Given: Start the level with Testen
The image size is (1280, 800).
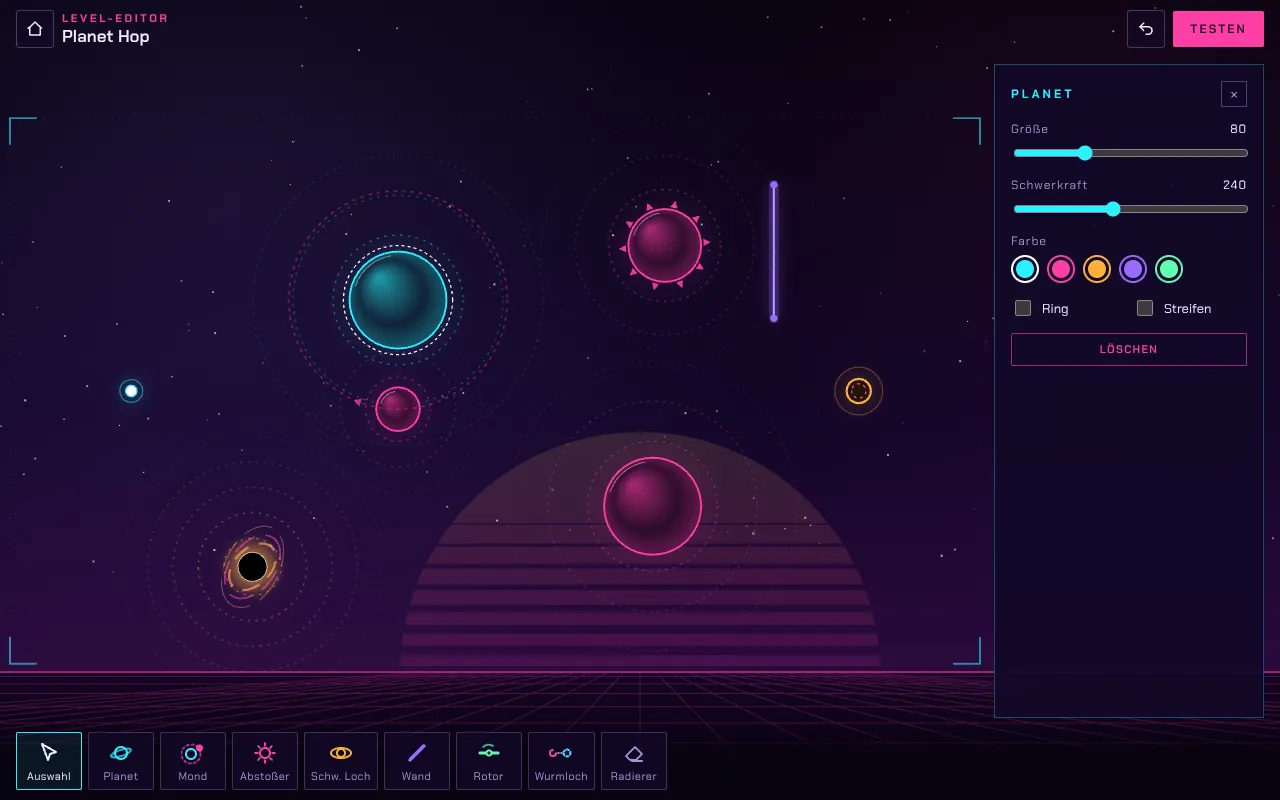Looking at the screenshot, I should [1218, 29].
